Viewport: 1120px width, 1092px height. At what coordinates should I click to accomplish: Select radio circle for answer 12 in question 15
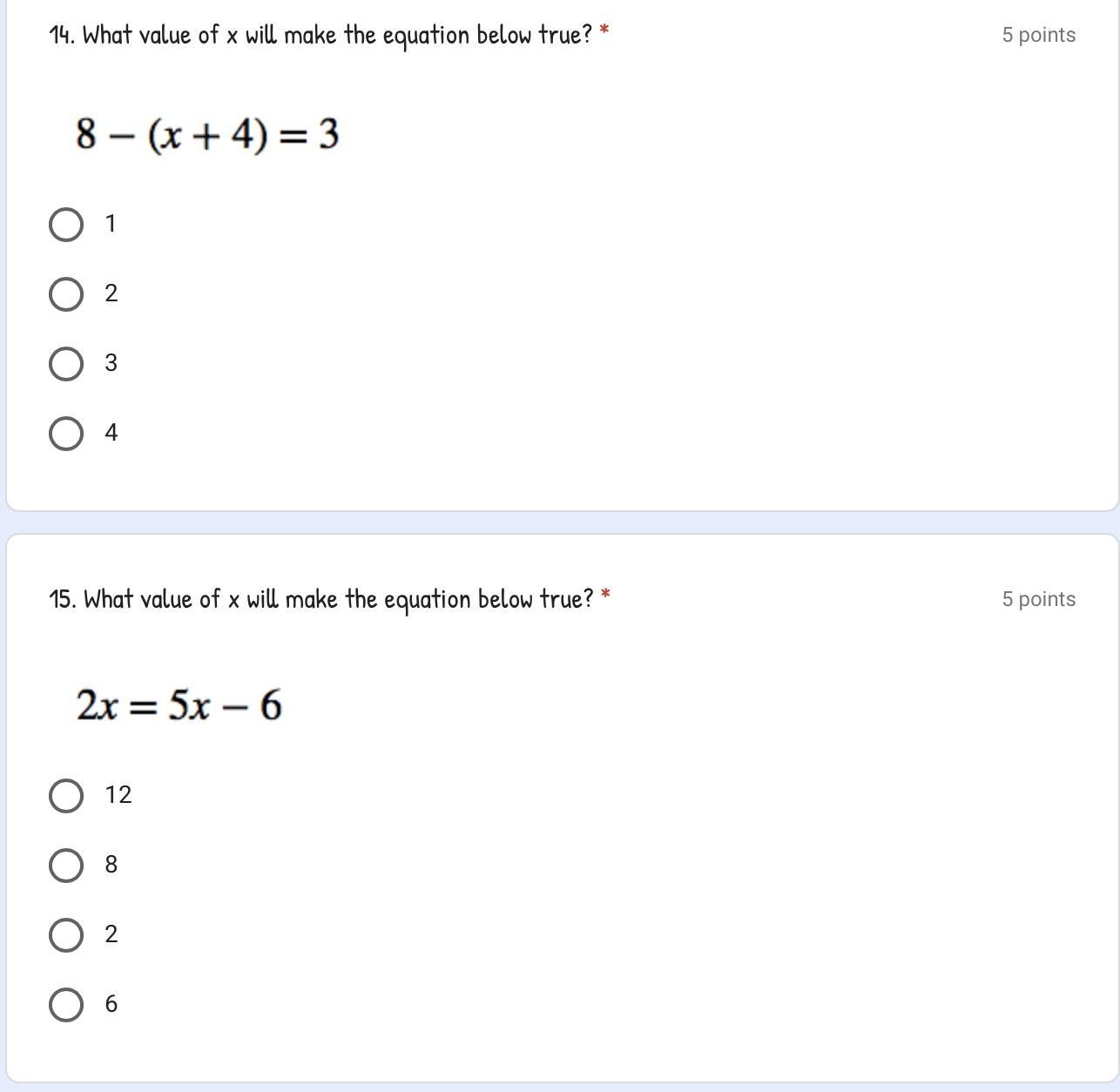pyautogui.click(x=66, y=796)
